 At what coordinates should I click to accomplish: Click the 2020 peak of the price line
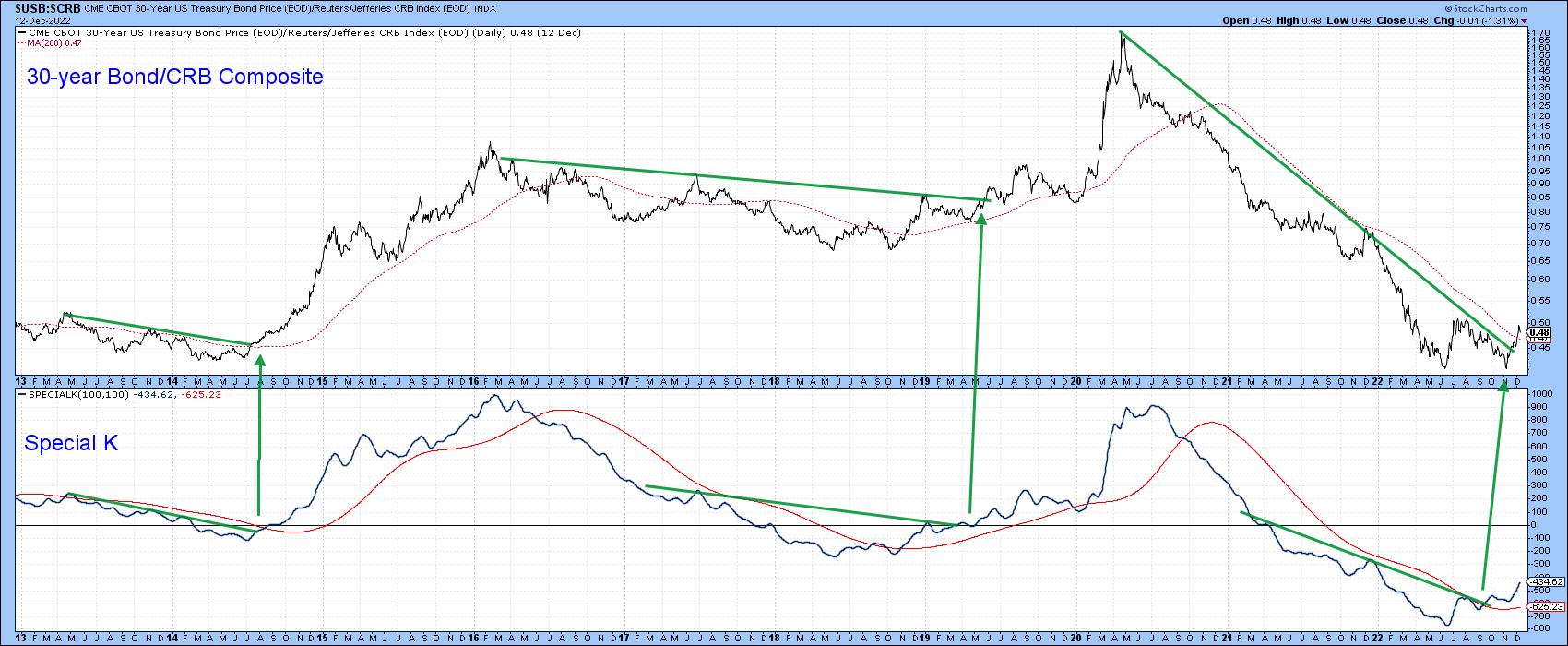point(1122,34)
